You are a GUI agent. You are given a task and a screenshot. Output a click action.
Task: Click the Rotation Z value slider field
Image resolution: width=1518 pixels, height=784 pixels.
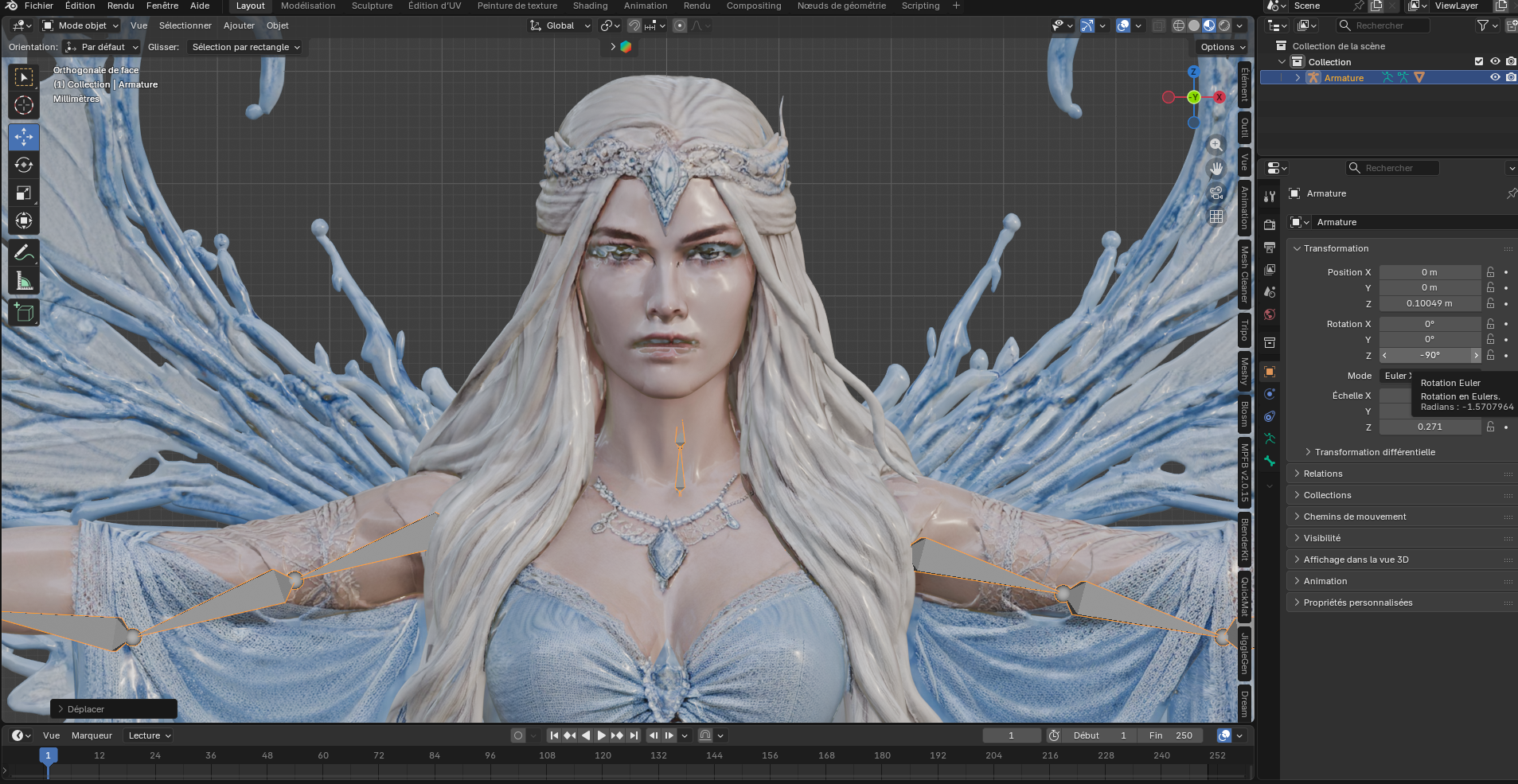tap(1430, 355)
